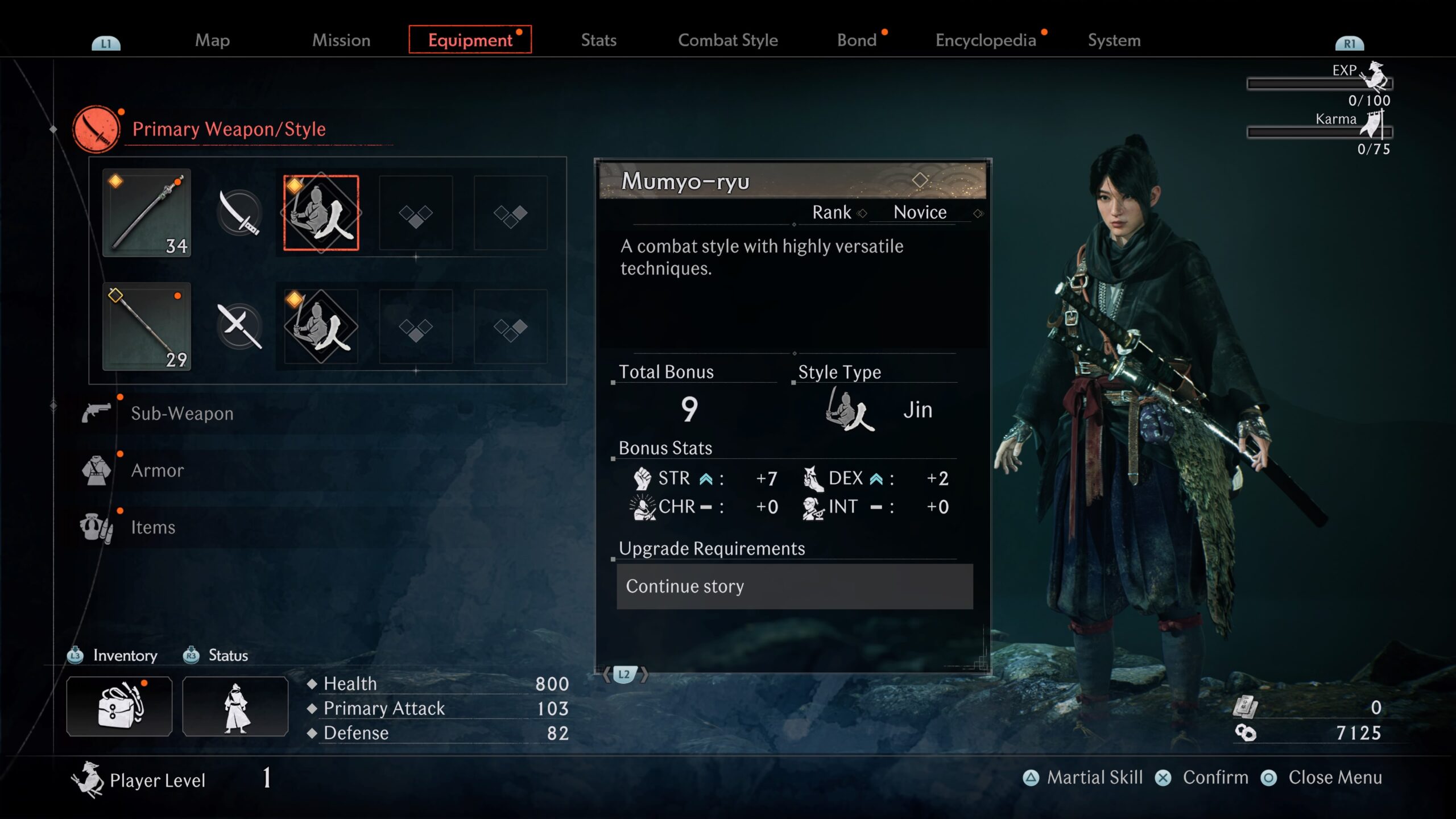The height and width of the screenshot is (819, 1456).
Task: Open the Encyclopedia tab
Action: tap(986, 40)
